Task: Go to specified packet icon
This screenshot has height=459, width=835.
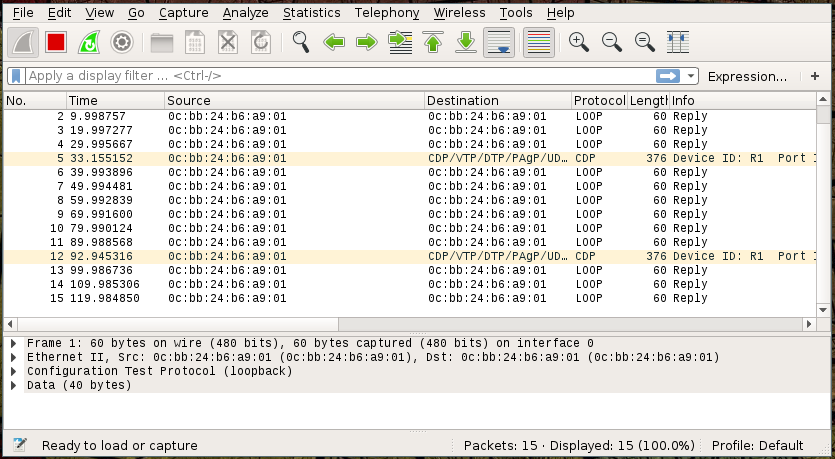Action: tap(400, 42)
